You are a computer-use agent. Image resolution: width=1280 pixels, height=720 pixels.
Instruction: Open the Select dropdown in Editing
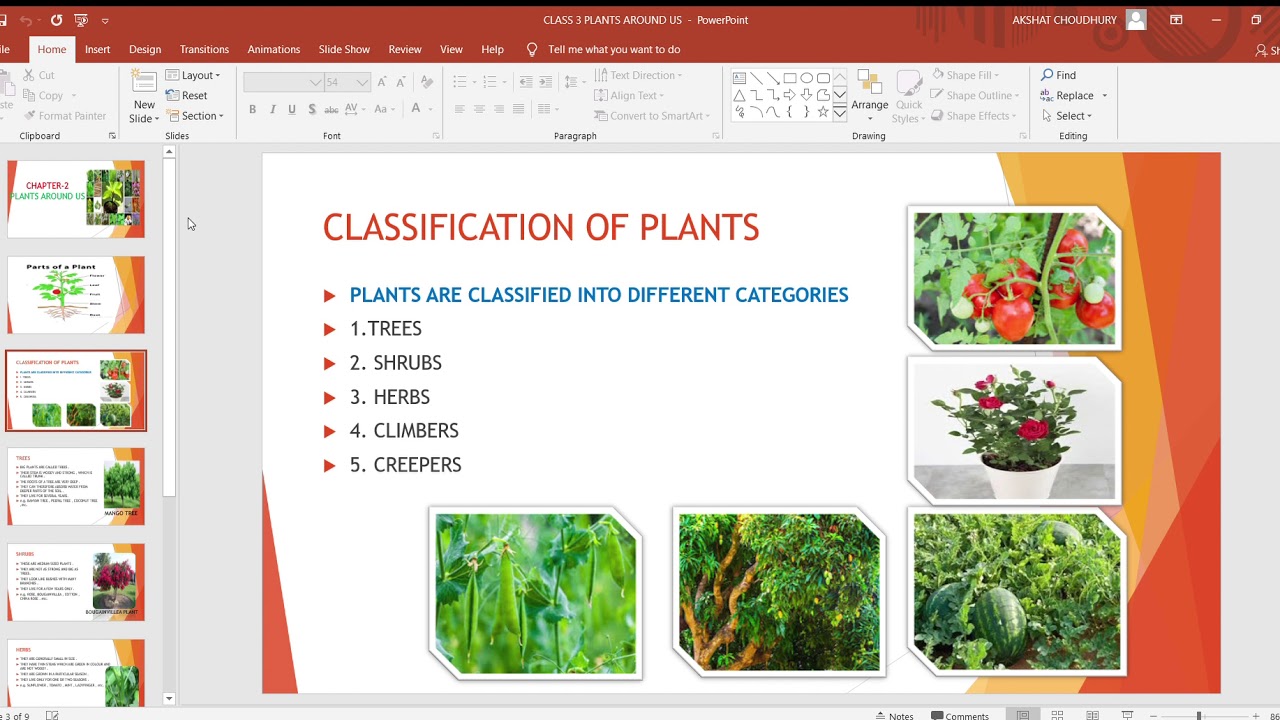1066,115
